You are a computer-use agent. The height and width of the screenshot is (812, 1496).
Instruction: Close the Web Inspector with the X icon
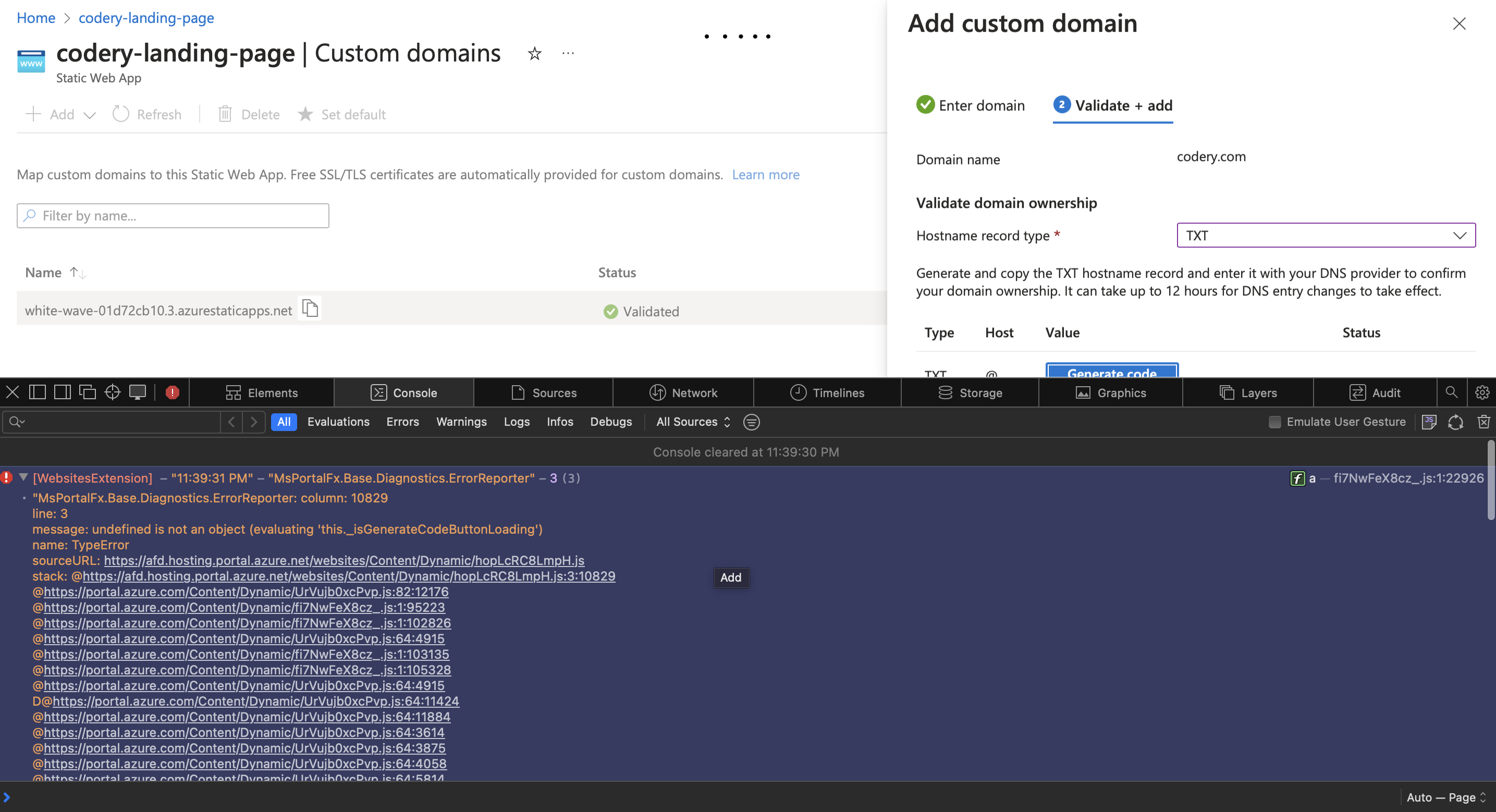(x=12, y=392)
